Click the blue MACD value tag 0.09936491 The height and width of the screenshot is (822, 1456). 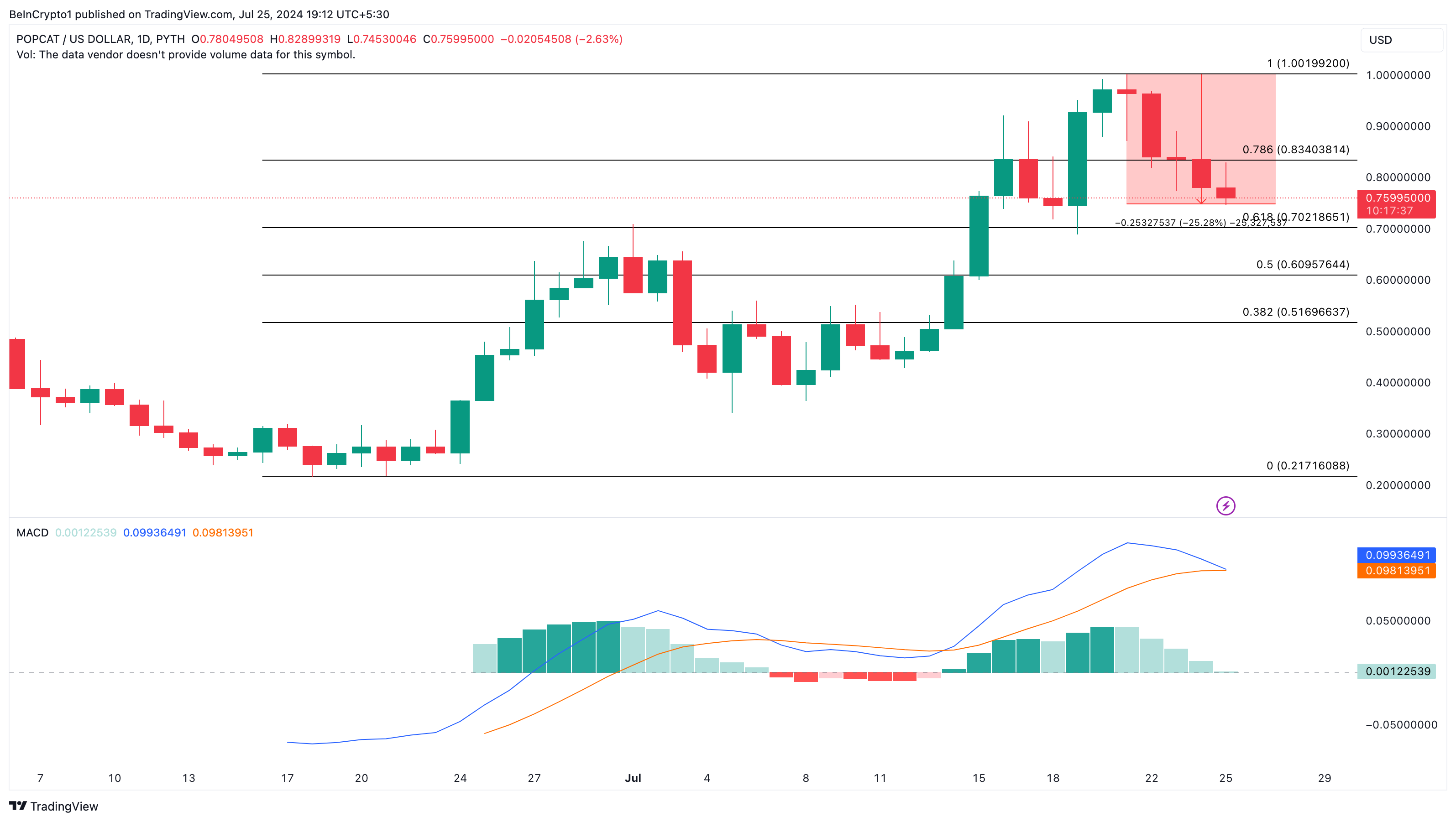click(1396, 555)
